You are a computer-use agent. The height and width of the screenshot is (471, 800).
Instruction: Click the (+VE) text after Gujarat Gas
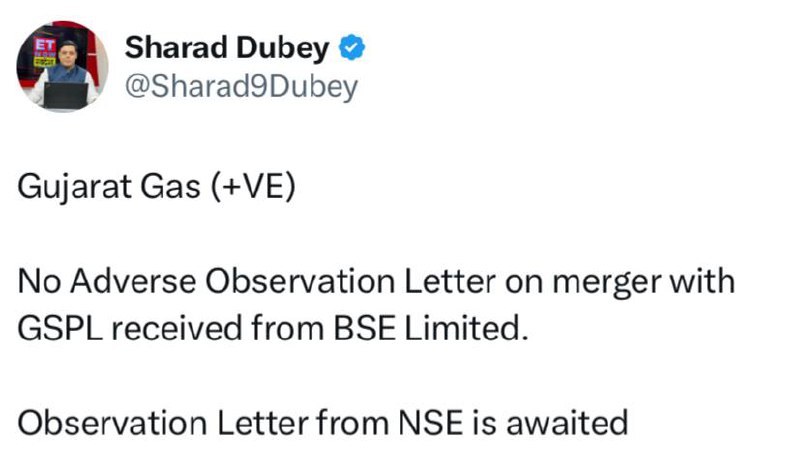[x=254, y=187]
